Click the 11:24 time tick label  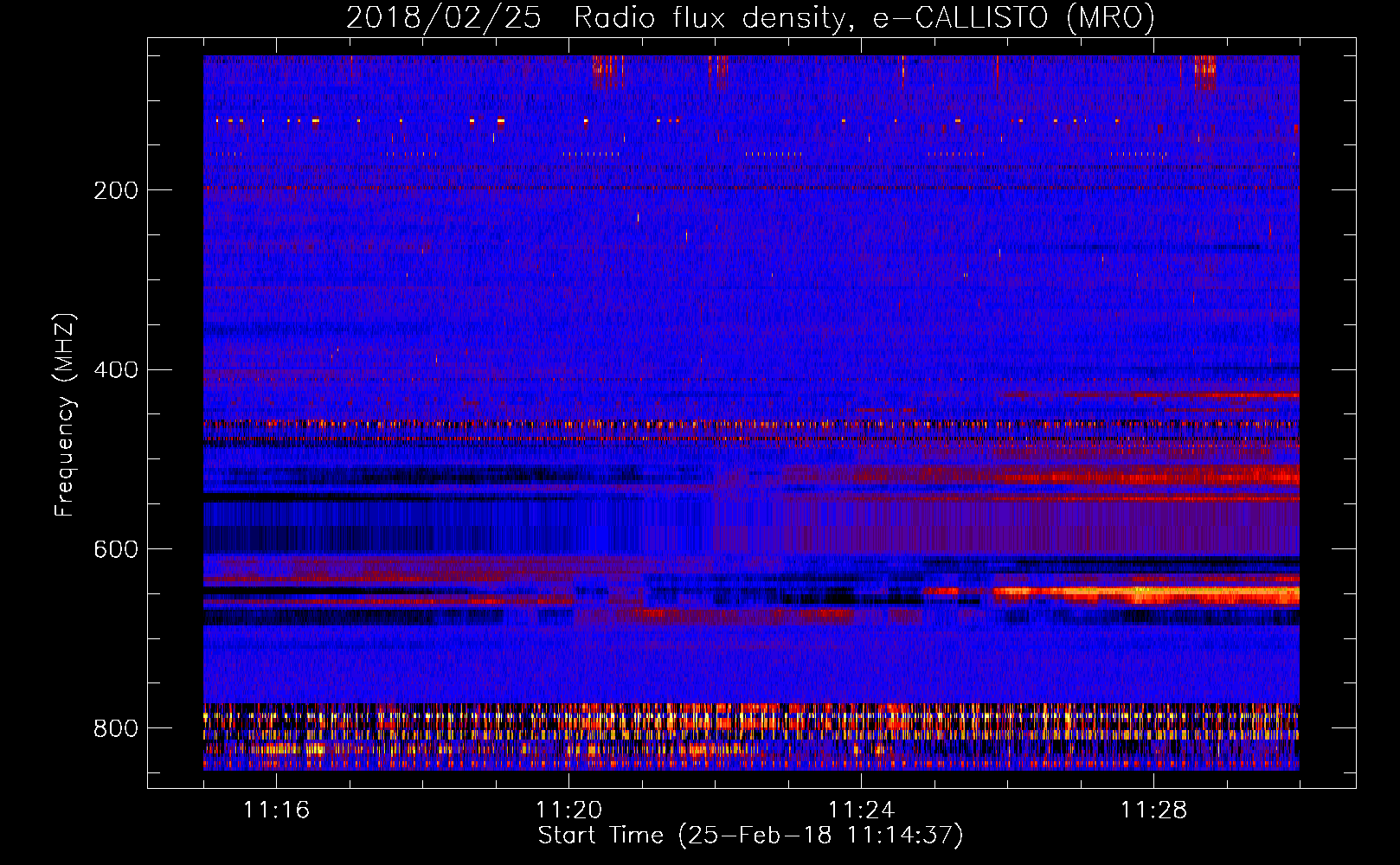[861, 811]
